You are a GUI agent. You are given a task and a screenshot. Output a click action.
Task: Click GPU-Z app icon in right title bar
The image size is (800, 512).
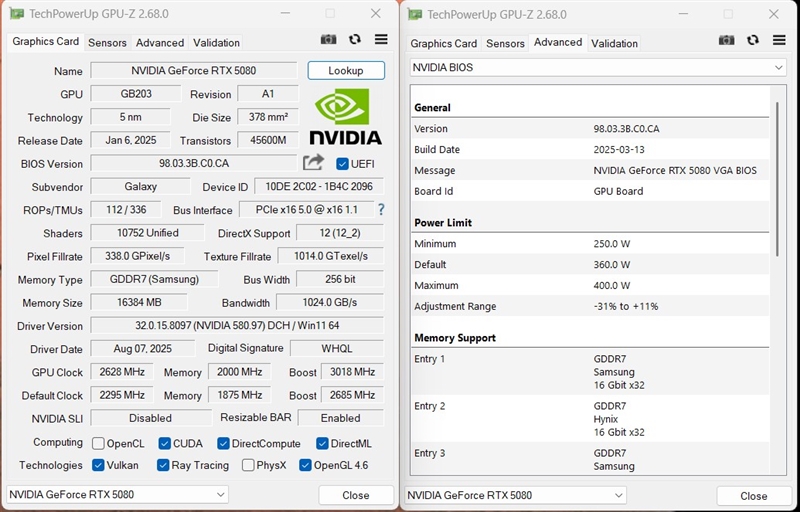click(414, 14)
